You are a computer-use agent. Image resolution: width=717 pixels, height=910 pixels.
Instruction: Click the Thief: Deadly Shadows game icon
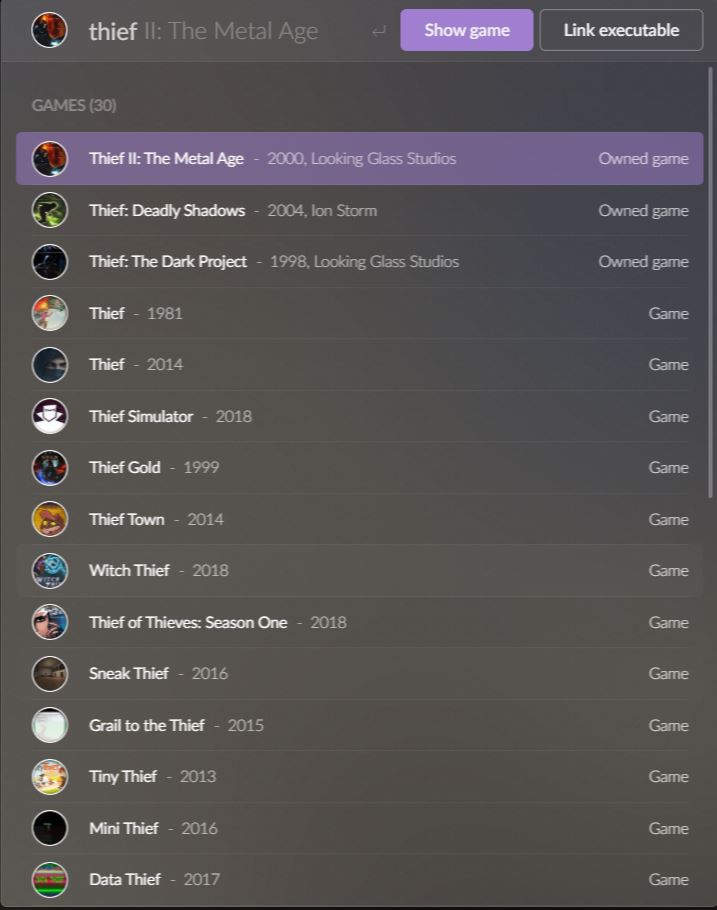49,210
